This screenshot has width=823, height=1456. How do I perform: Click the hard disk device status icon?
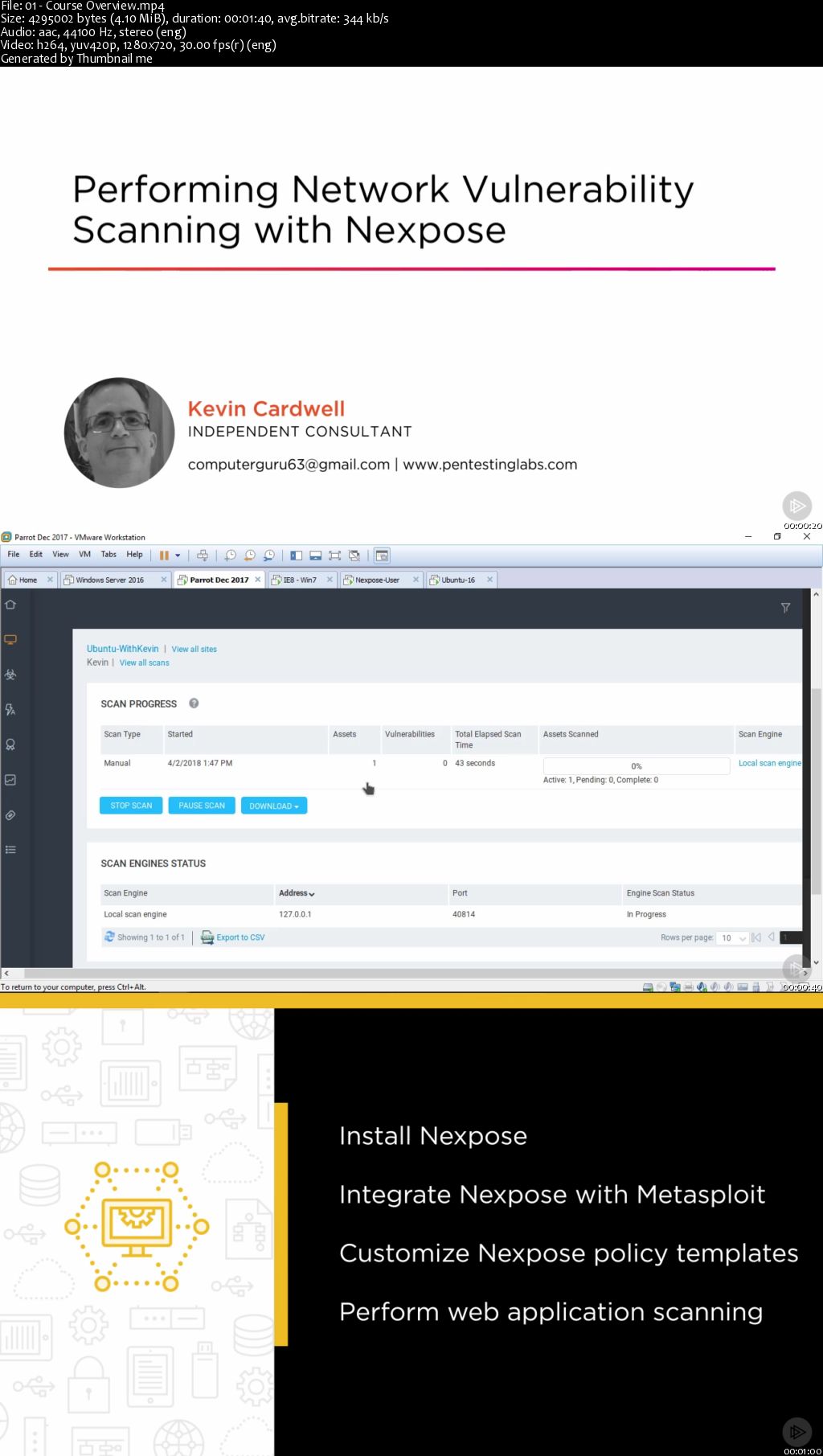pos(648,987)
